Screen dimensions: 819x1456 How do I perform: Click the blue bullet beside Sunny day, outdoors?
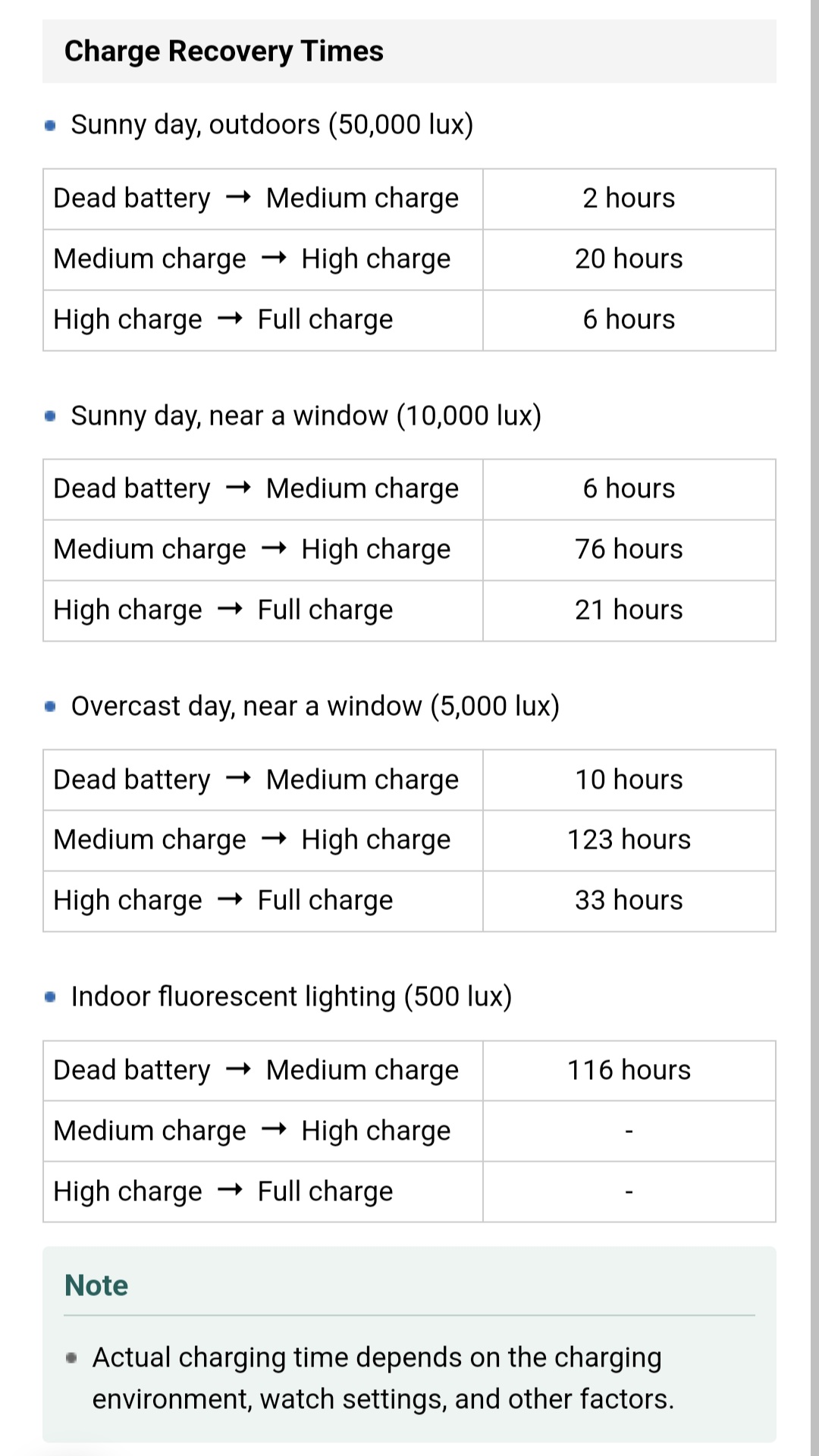coord(51,125)
